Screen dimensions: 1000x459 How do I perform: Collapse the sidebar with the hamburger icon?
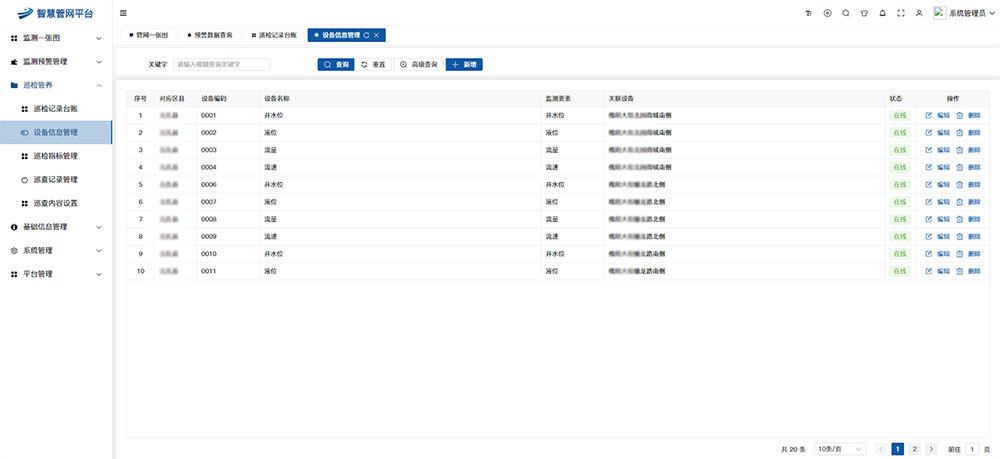pos(123,13)
